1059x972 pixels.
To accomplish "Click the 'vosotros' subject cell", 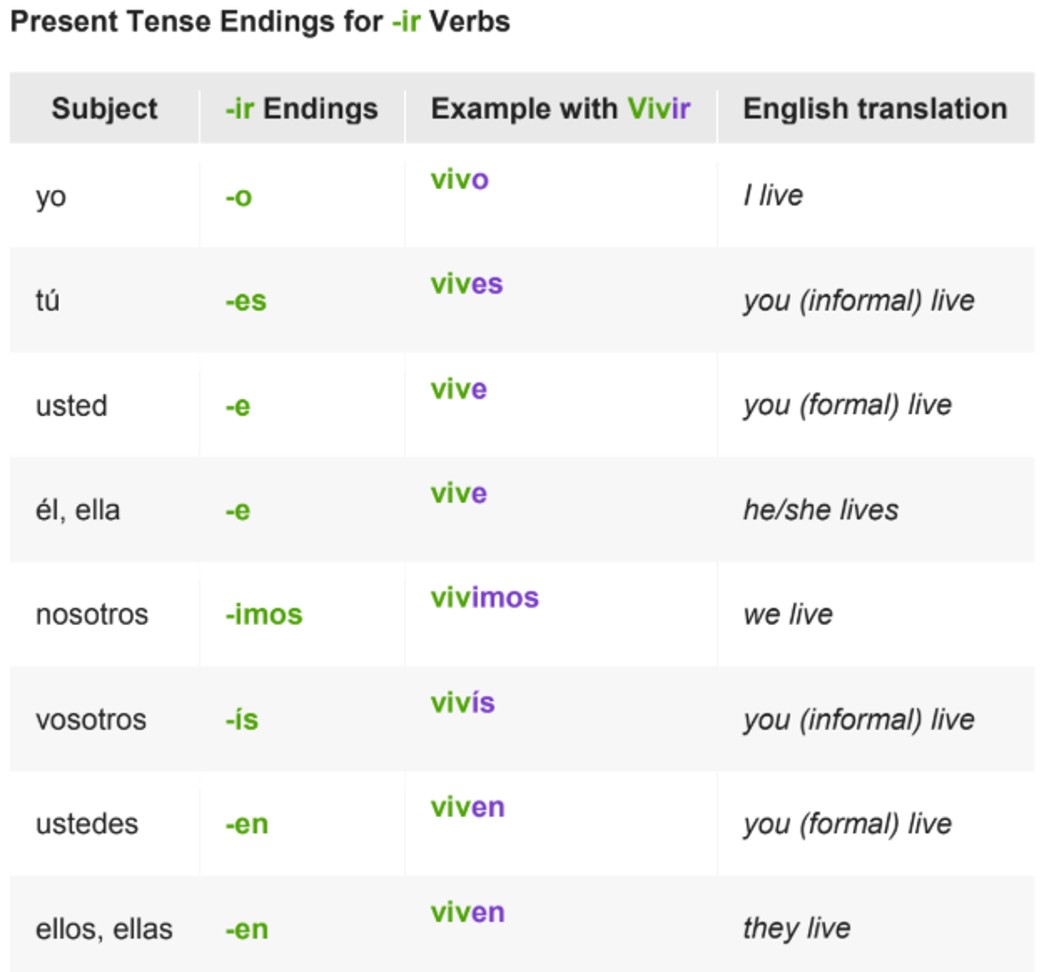I will 91,719.
